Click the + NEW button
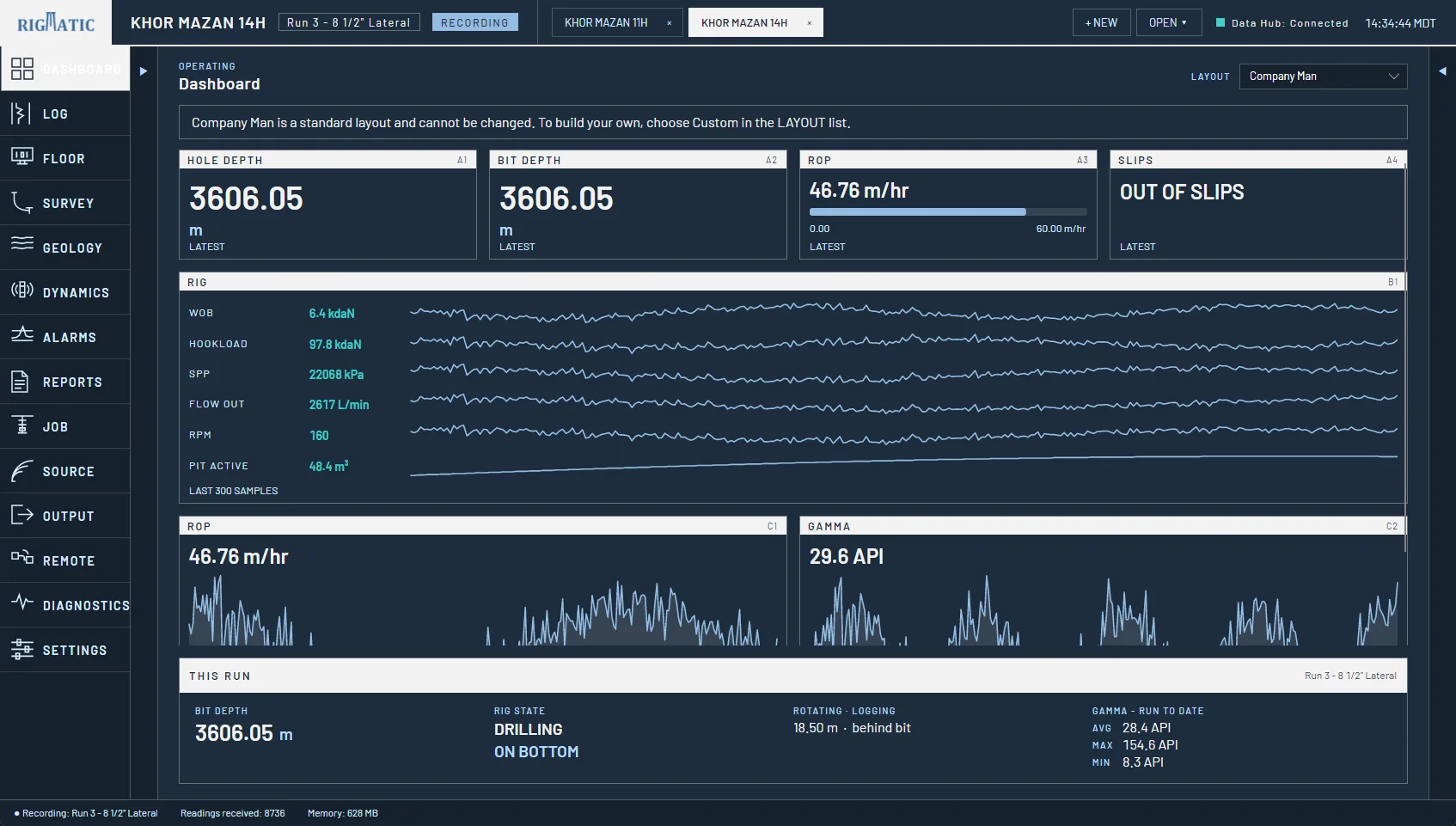Screen dimensions: 1456x826 point(1101,22)
